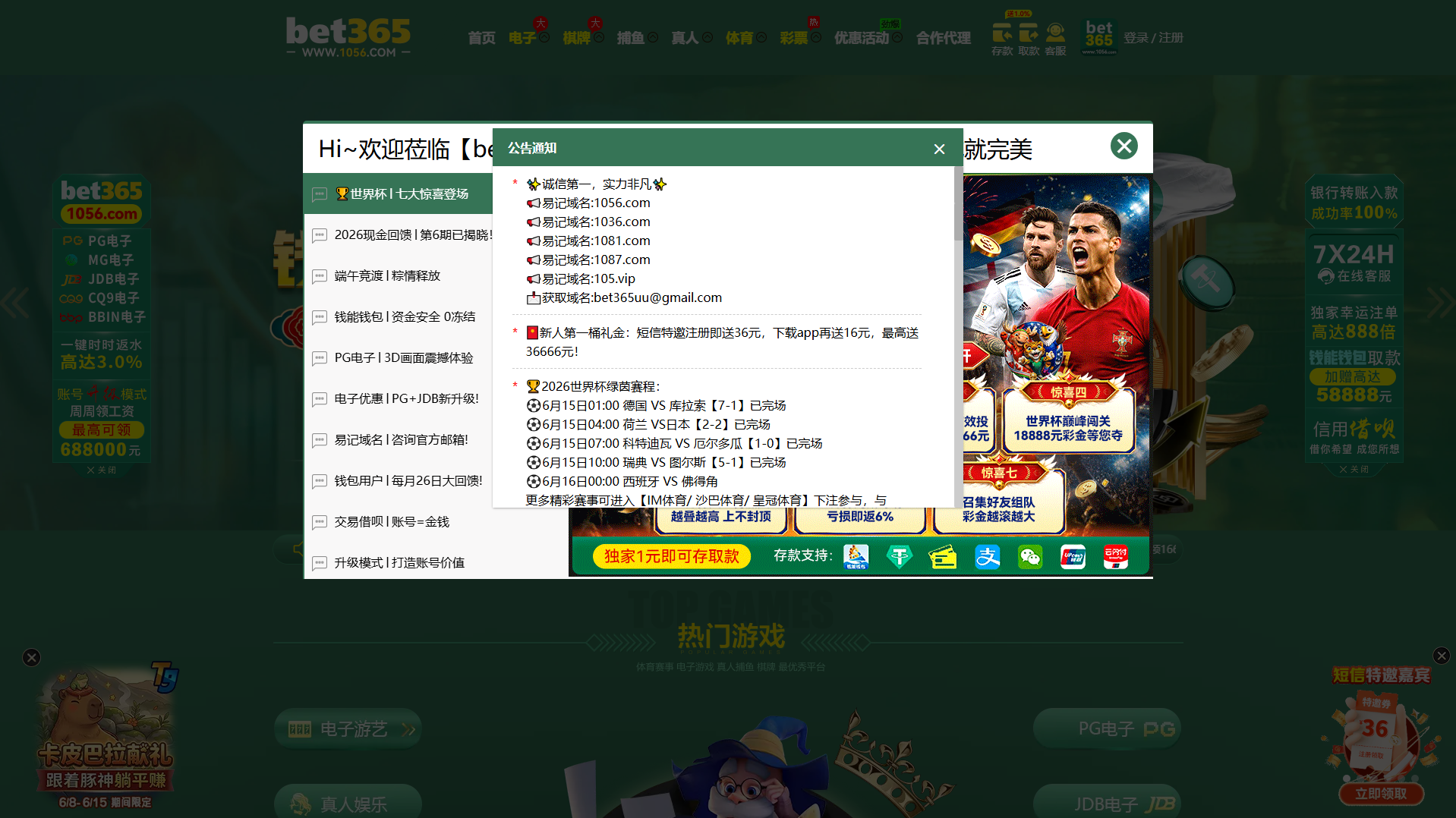Open the 电子游艺 category button
1456x818 pixels.
[x=348, y=729]
